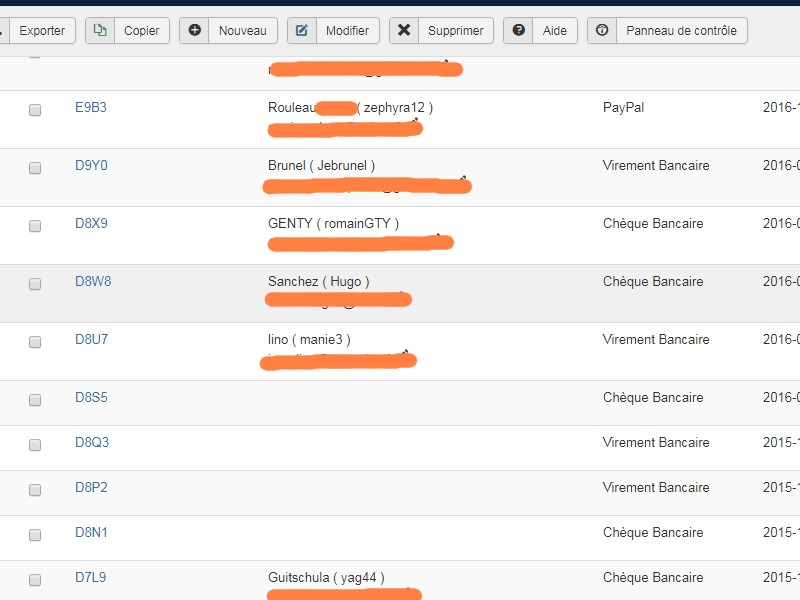Open the D8X9 order link
This screenshot has width=800, height=600.
coord(91,223)
